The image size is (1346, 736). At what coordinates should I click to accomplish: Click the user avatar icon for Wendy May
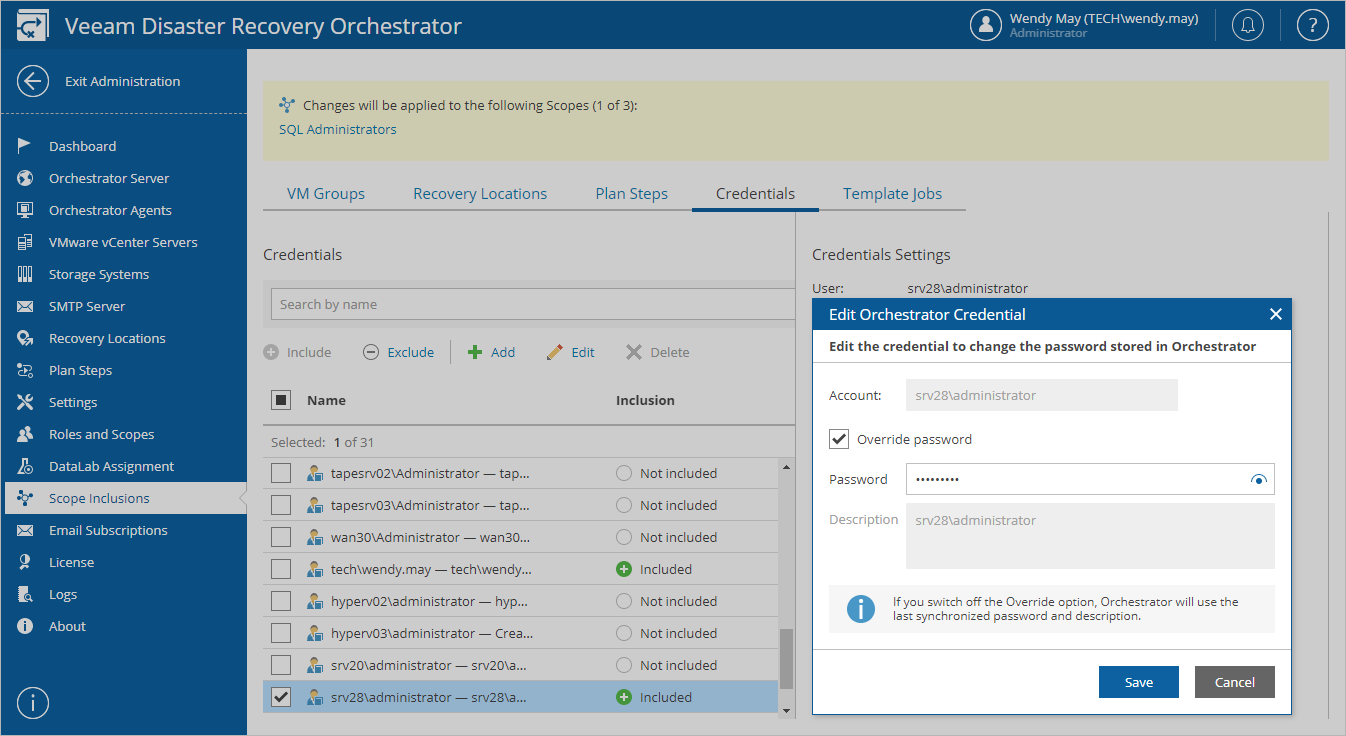pyautogui.click(x=986, y=25)
